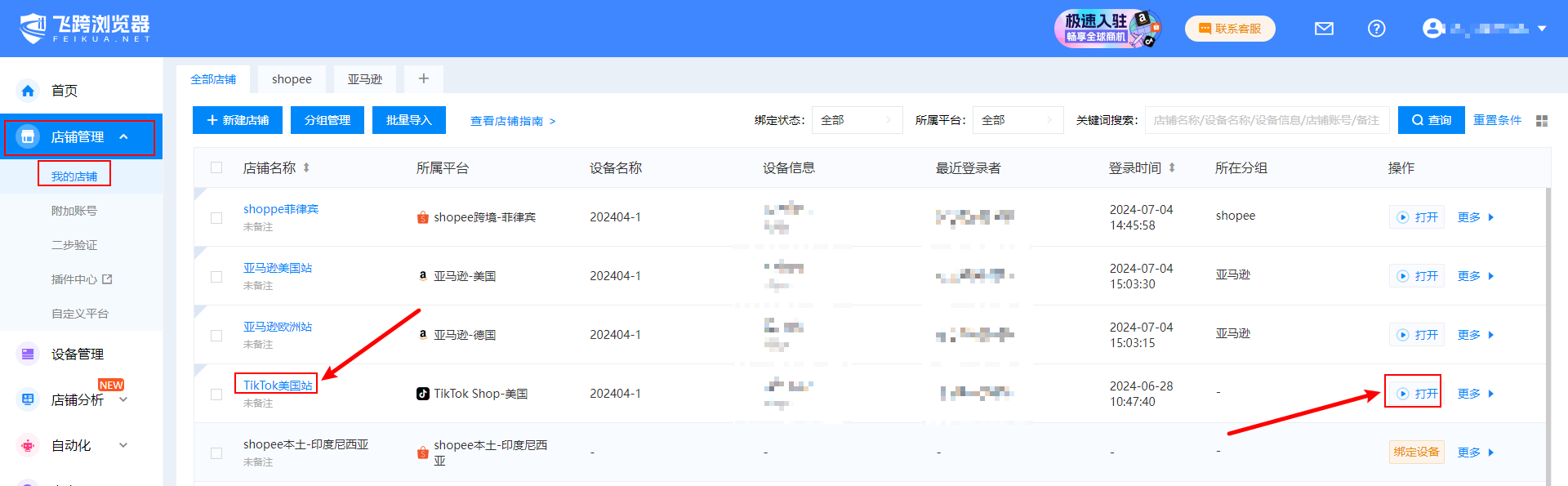Click the user avatar icon
1568x486 pixels.
1432,29
